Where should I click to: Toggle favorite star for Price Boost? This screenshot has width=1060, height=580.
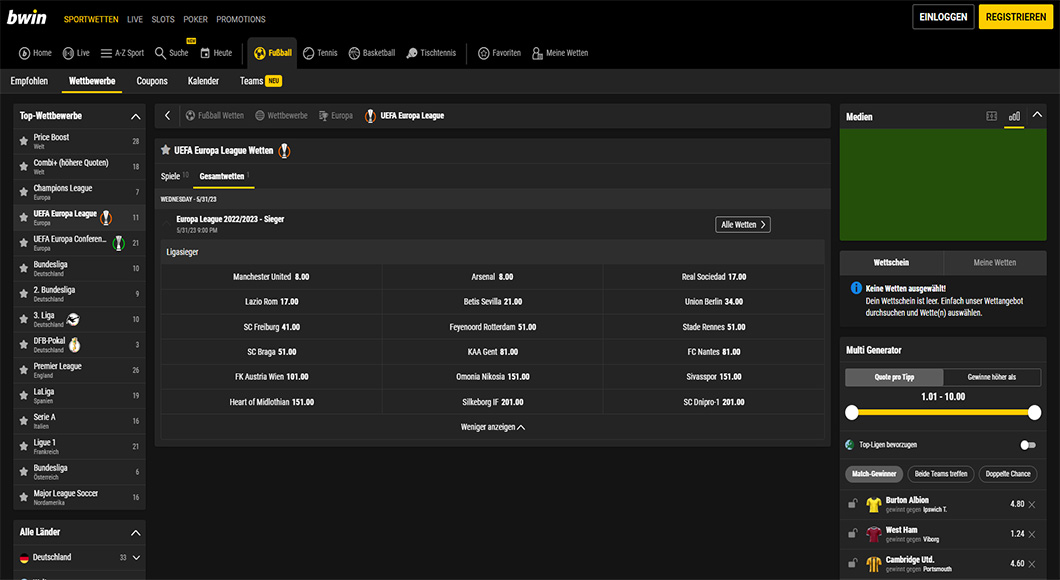coord(24,141)
